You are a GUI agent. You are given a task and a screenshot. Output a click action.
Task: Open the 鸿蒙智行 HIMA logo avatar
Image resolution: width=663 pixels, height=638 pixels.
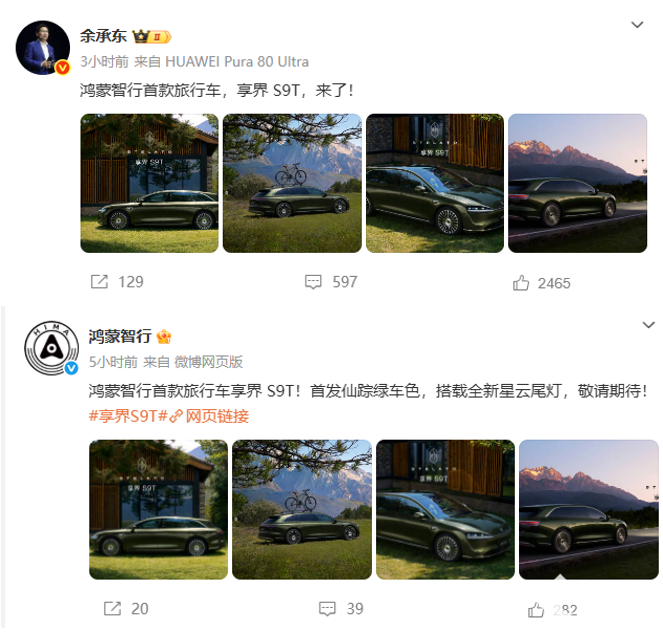pyautogui.click(x=52, y=348)
